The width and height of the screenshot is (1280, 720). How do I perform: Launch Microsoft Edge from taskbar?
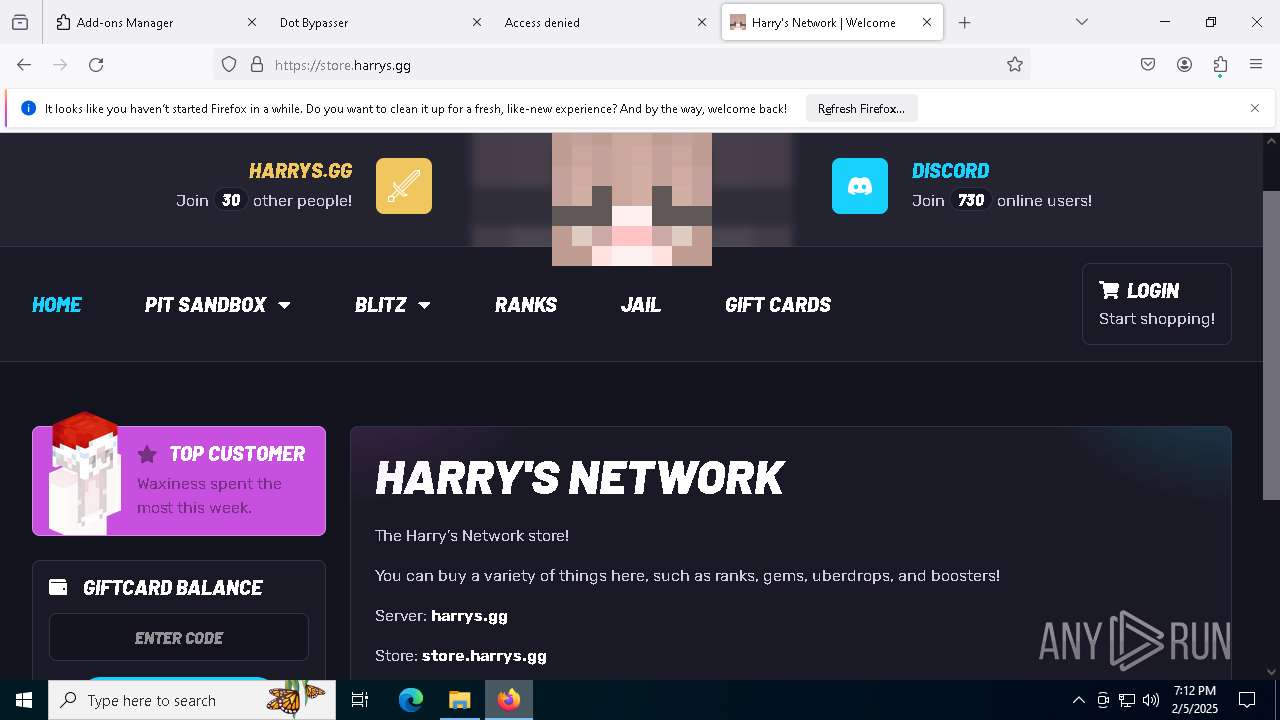click(x=411, y=700)
